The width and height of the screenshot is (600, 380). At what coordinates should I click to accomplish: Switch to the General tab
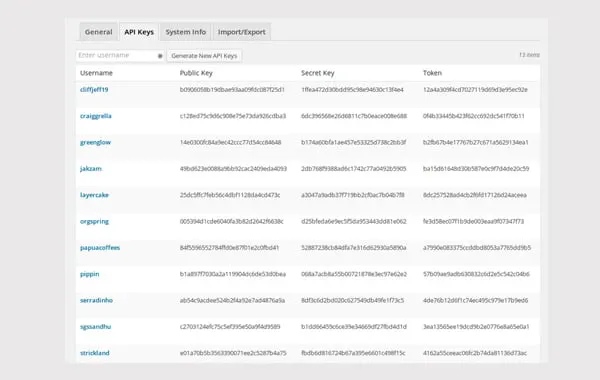98,32
